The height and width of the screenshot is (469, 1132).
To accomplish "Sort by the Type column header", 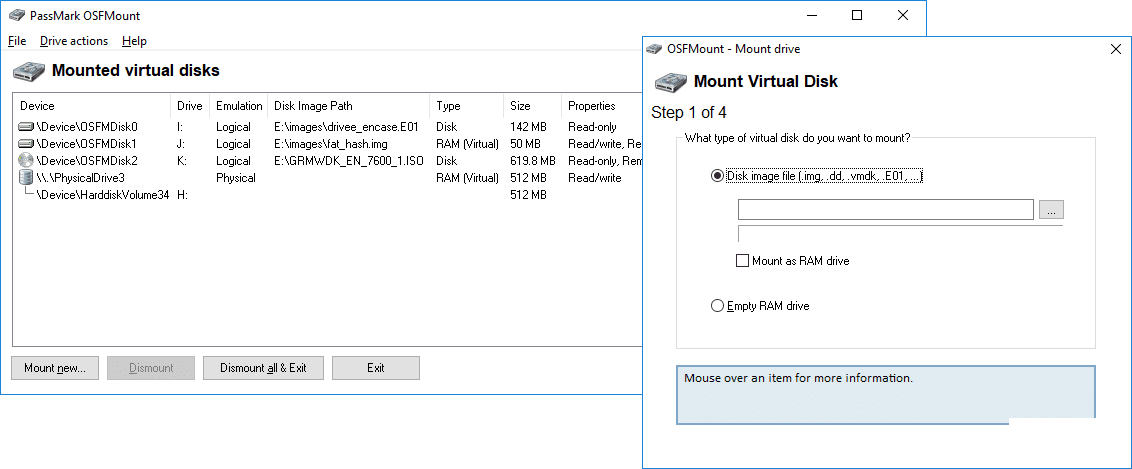I will tap(467, 106).
